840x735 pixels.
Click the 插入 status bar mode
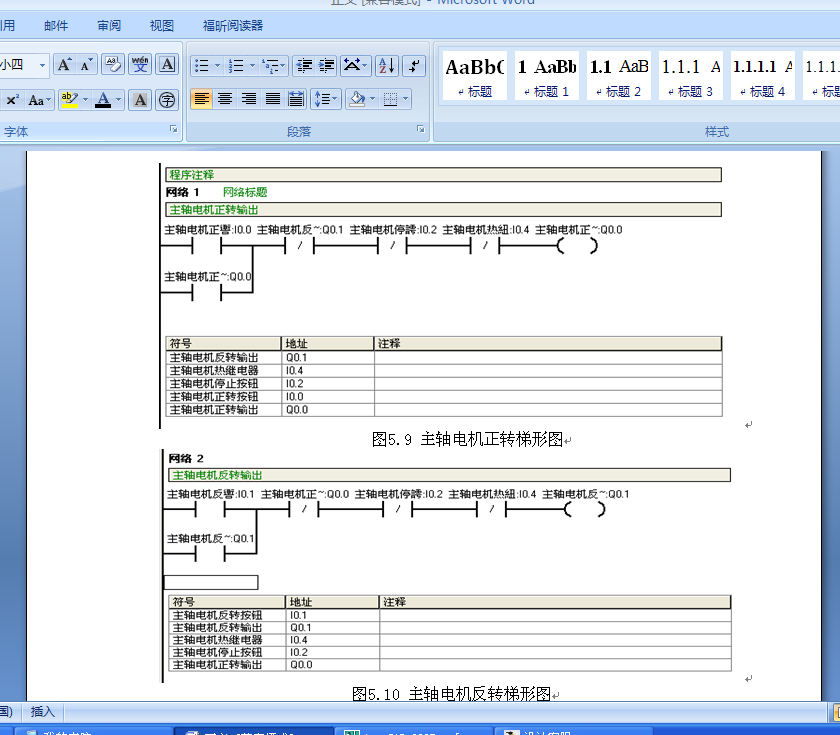click(x=43, y=711)
